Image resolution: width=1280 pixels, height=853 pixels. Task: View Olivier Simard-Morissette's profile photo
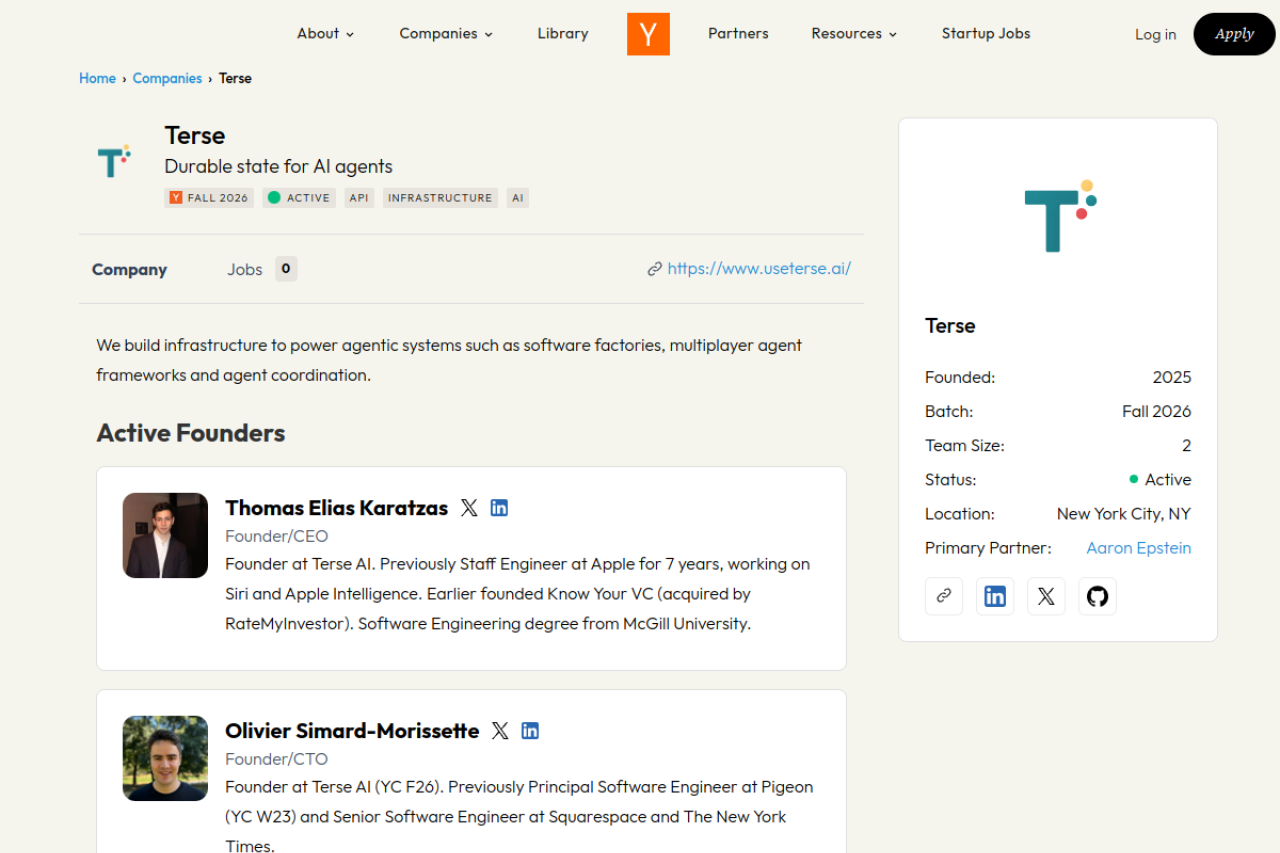pos(165,758)
